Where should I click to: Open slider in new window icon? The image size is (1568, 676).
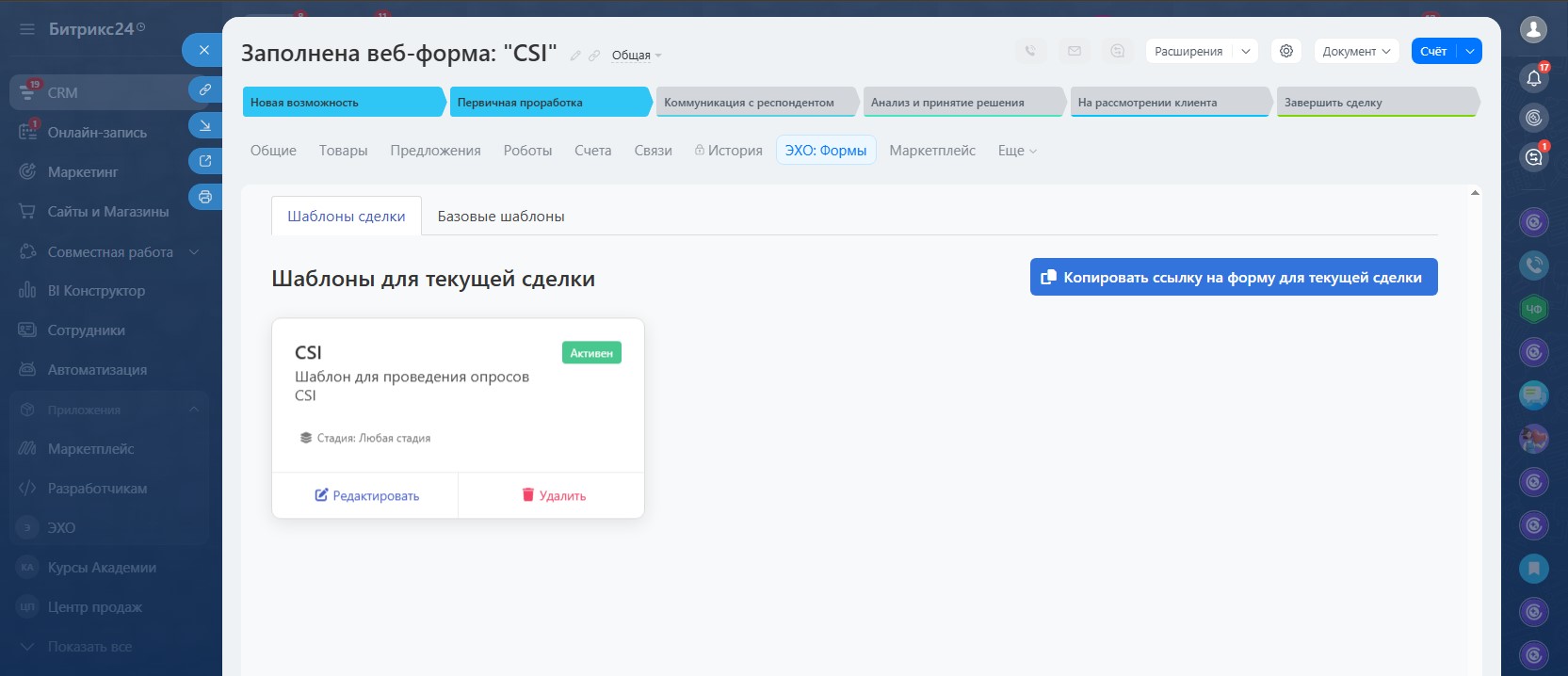(205, 161)
